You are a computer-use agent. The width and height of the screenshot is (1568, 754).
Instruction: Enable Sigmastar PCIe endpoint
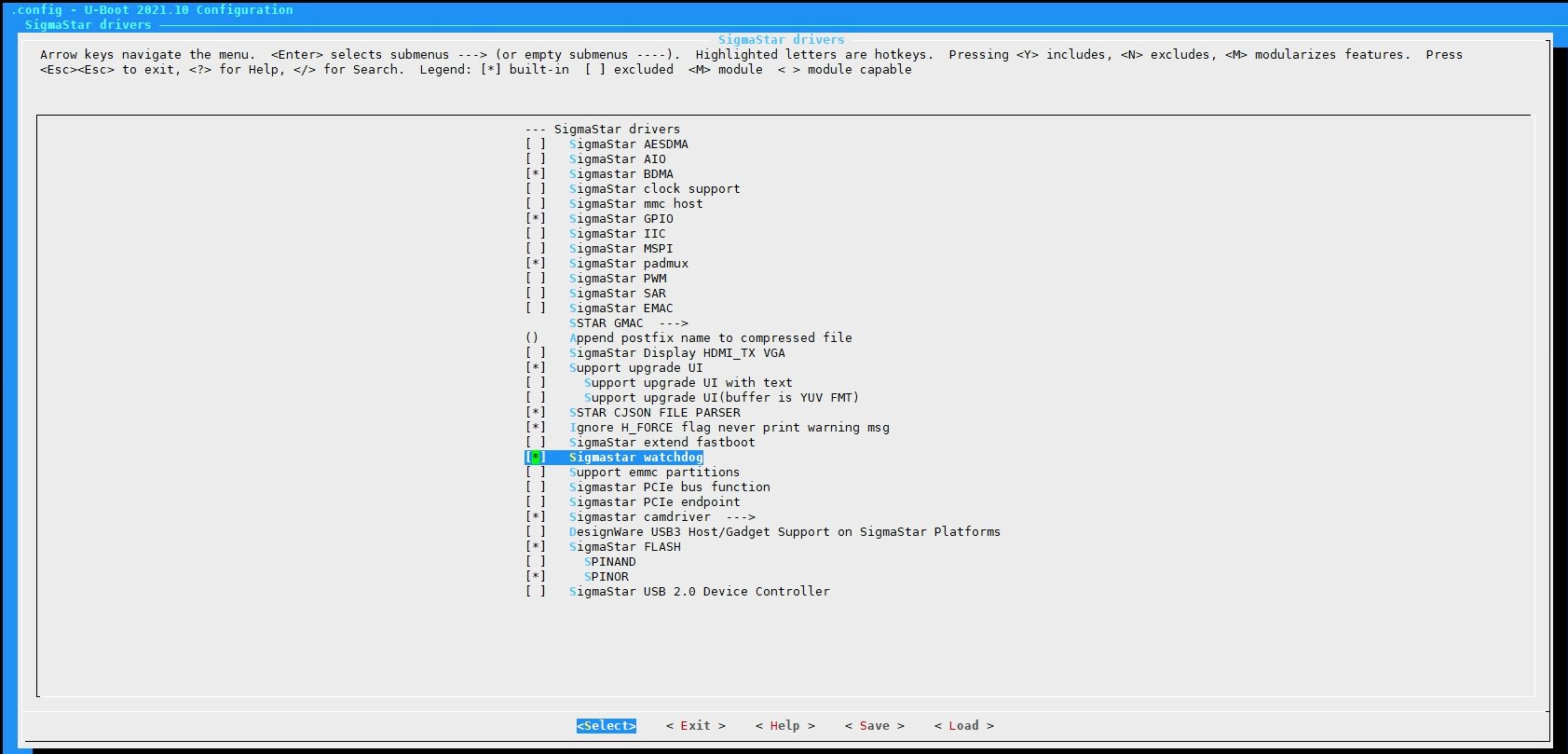[x=633, y=502]
